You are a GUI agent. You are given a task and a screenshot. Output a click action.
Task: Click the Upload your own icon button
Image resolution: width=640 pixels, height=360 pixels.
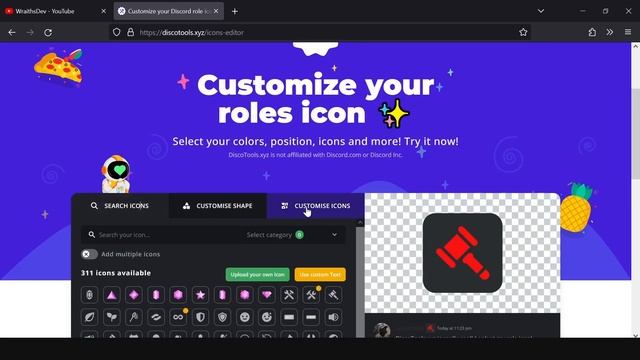[x=258, y=274]
